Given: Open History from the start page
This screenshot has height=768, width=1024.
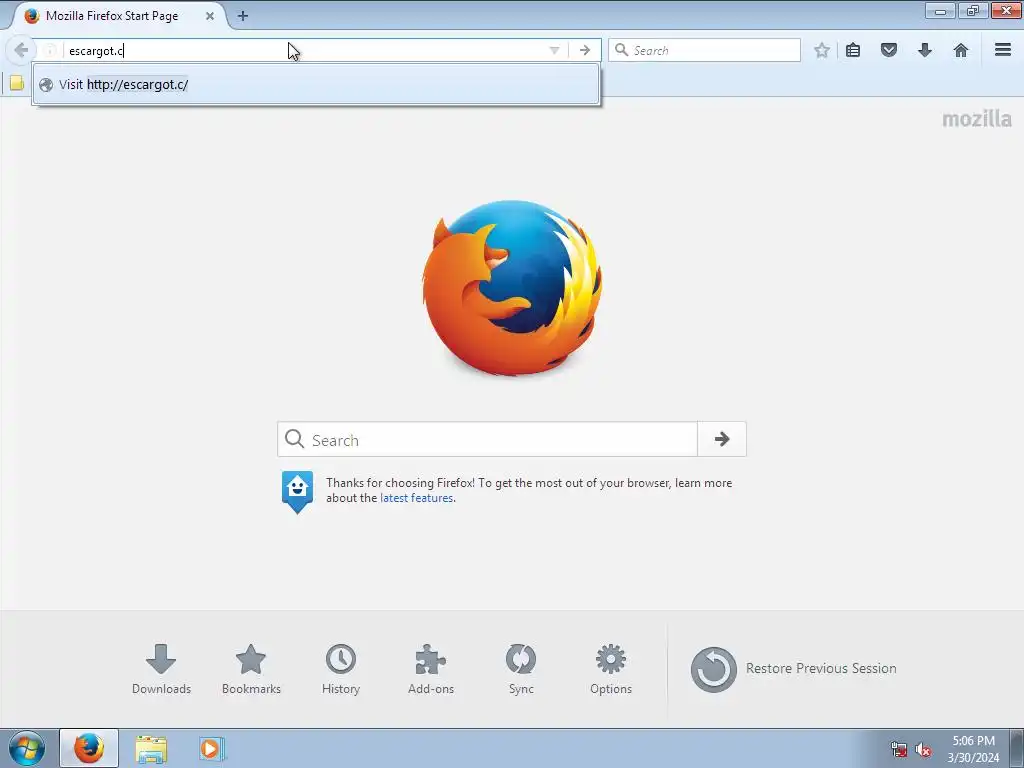Looking at the screenshot, I should 341,669.
